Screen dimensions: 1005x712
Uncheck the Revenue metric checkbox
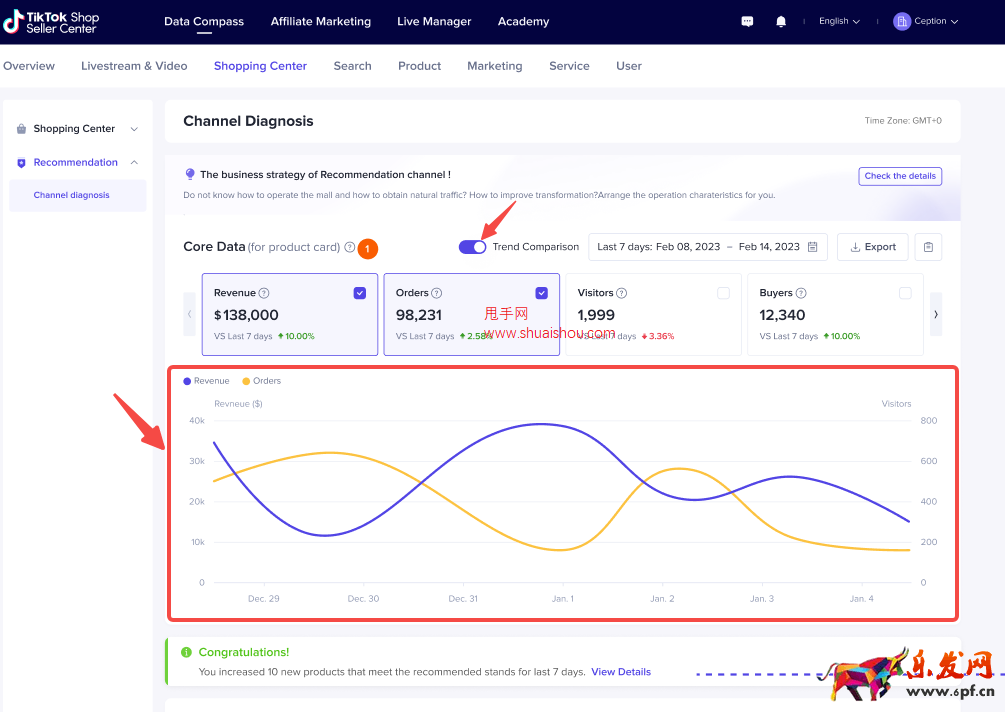pos(360,293)
